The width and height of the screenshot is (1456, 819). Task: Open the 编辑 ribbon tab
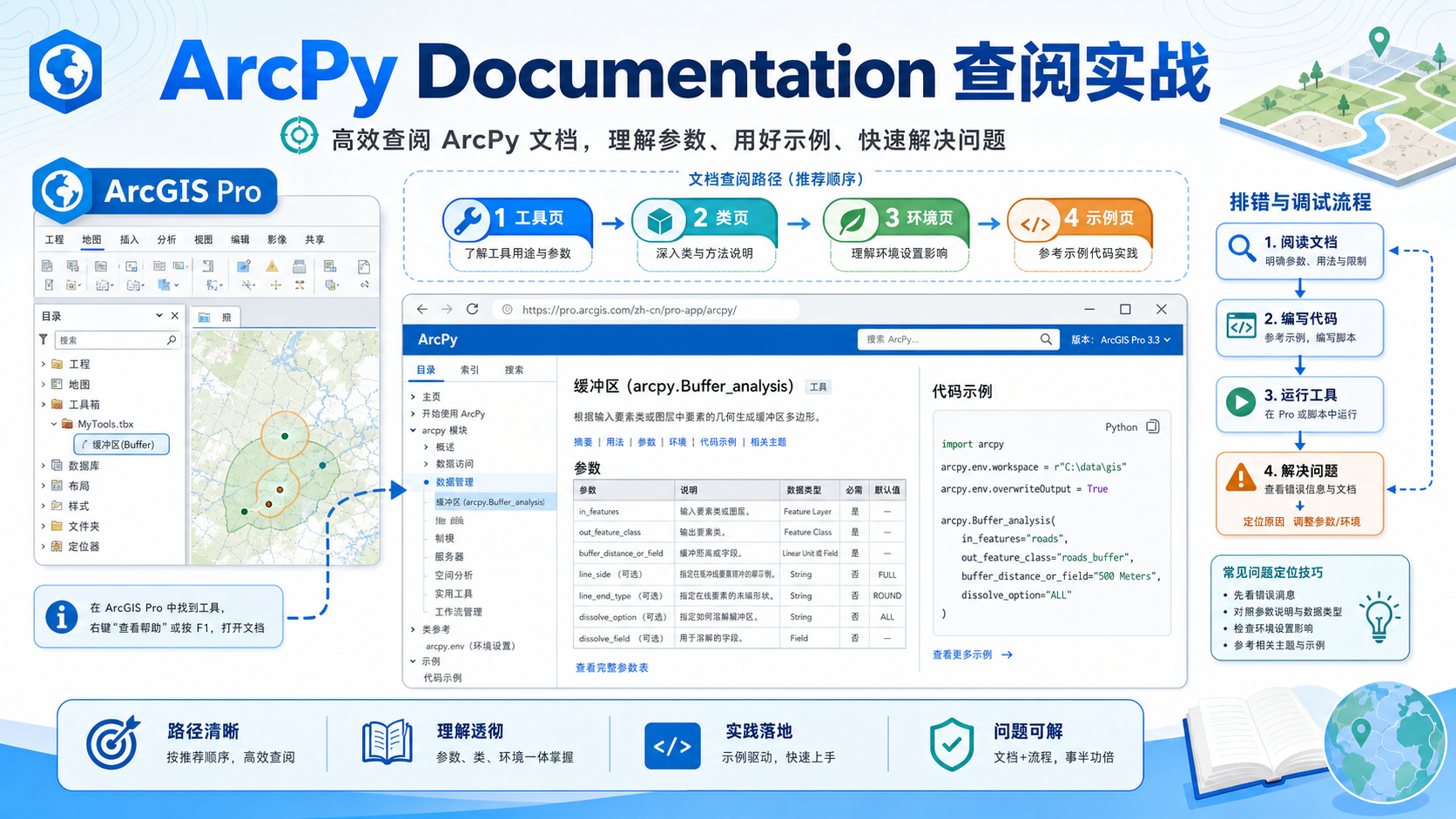coord(240,239)
